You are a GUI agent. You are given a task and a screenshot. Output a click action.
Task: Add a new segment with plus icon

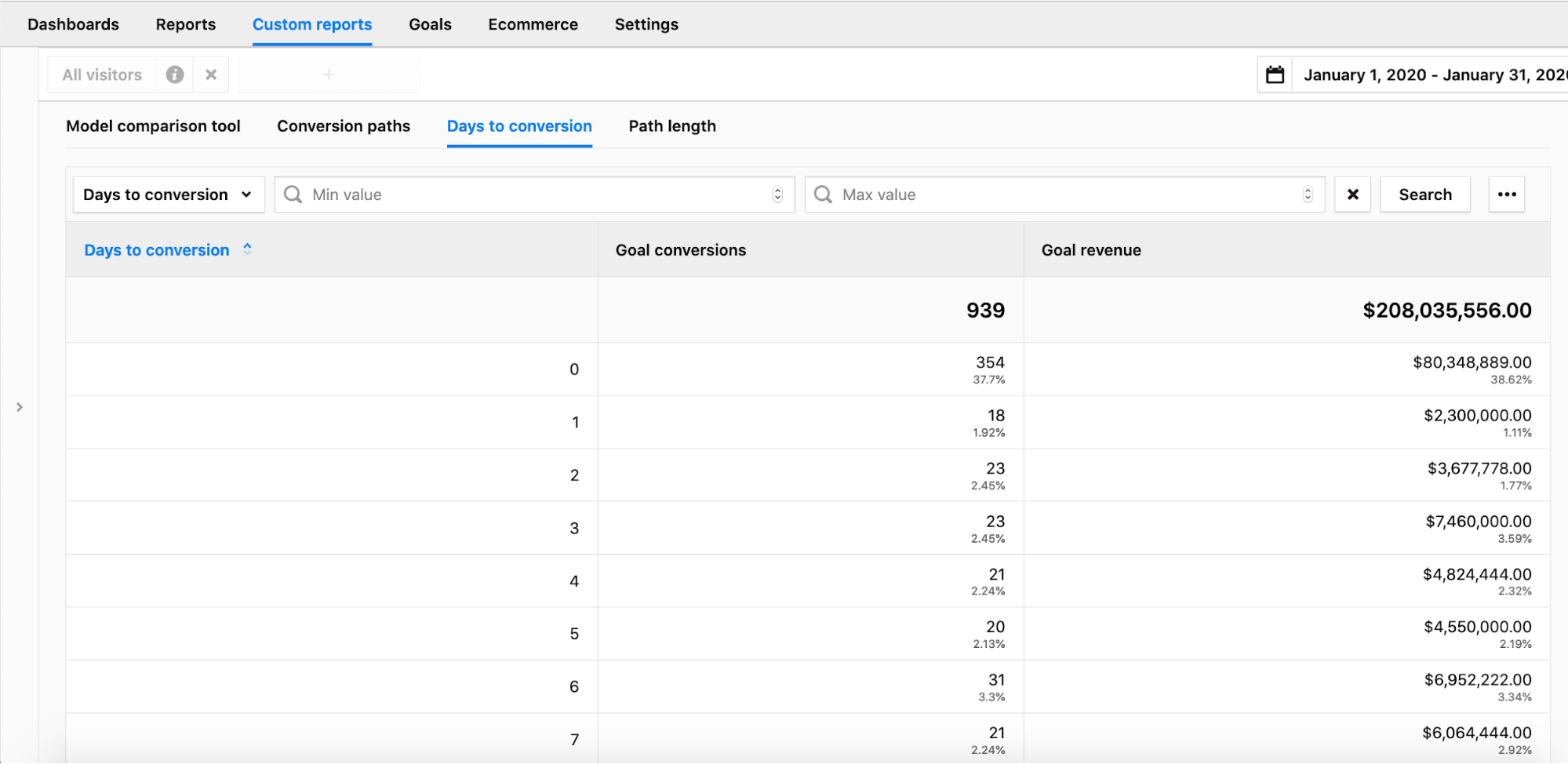(329, 75)
